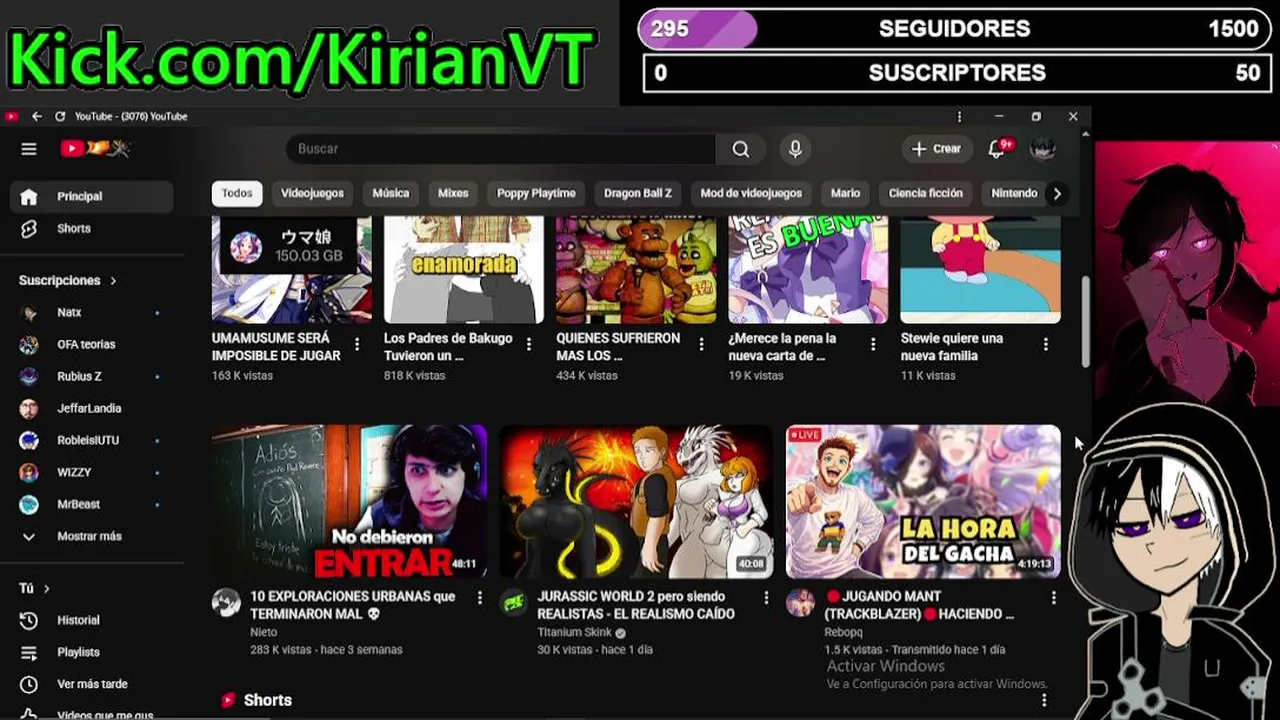Open the notifications bell
The height and width of the screenshot is (720, 1280).
pos(997,149)
